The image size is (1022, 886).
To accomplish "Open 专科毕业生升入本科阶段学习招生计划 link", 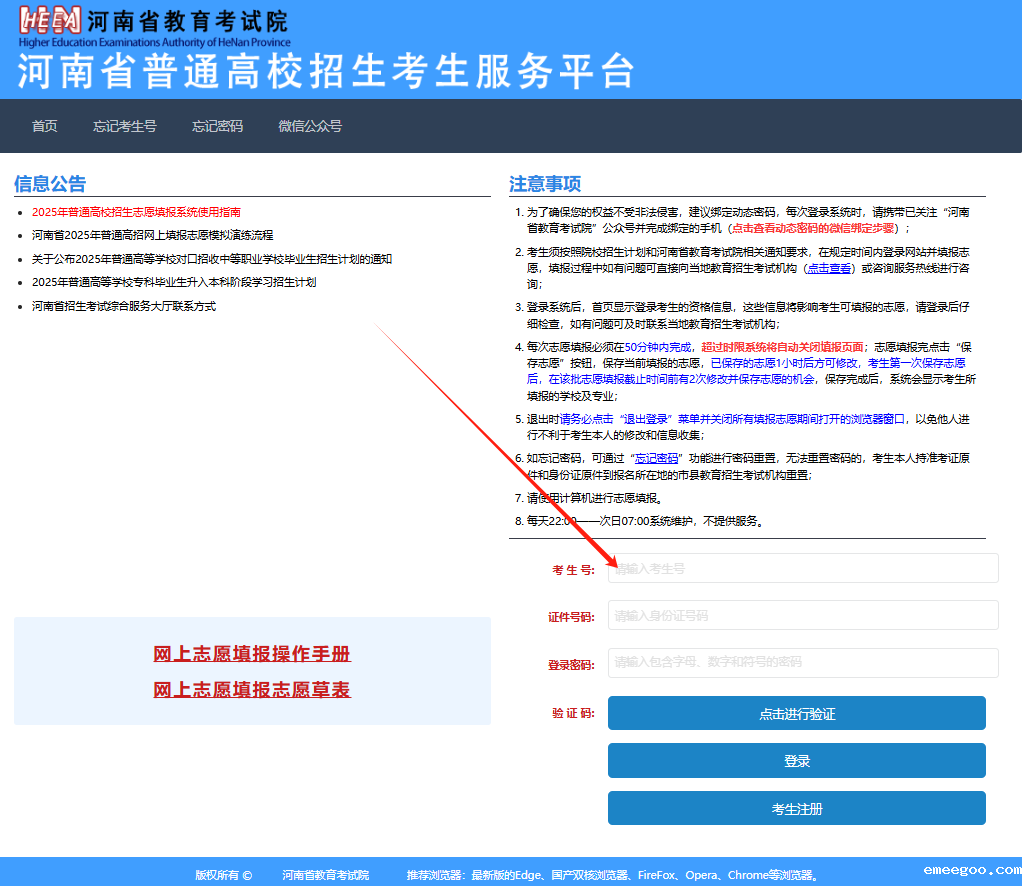I will pos(173,282).
